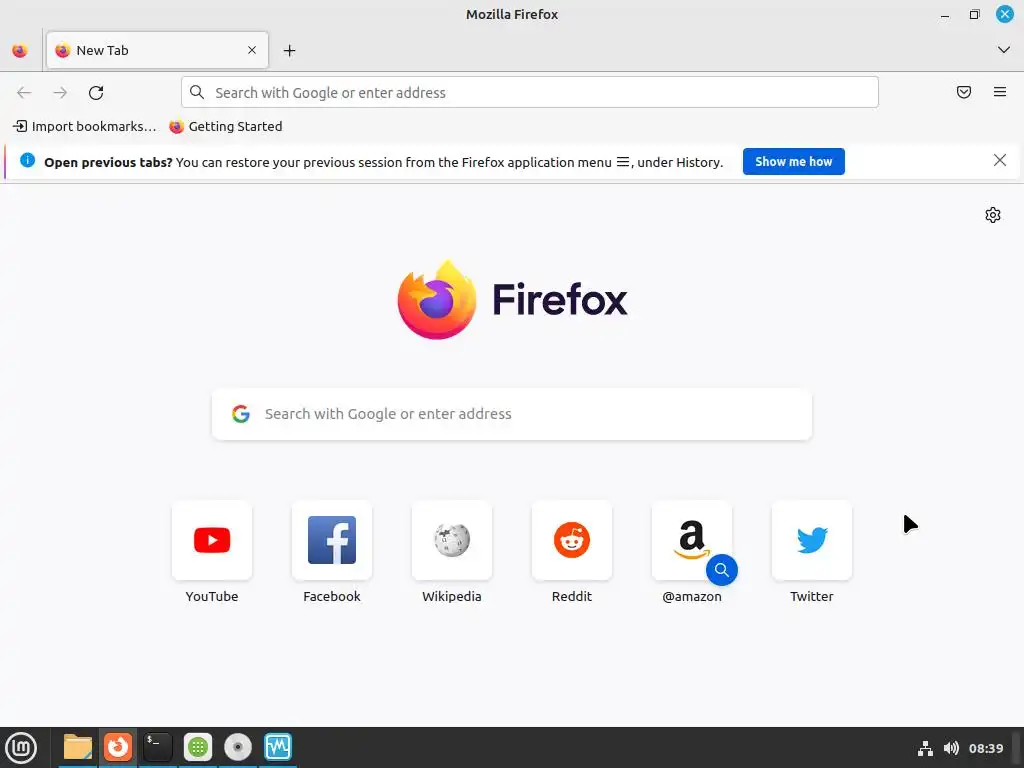Click the disc icon in the taskbar

pos(238,747)
